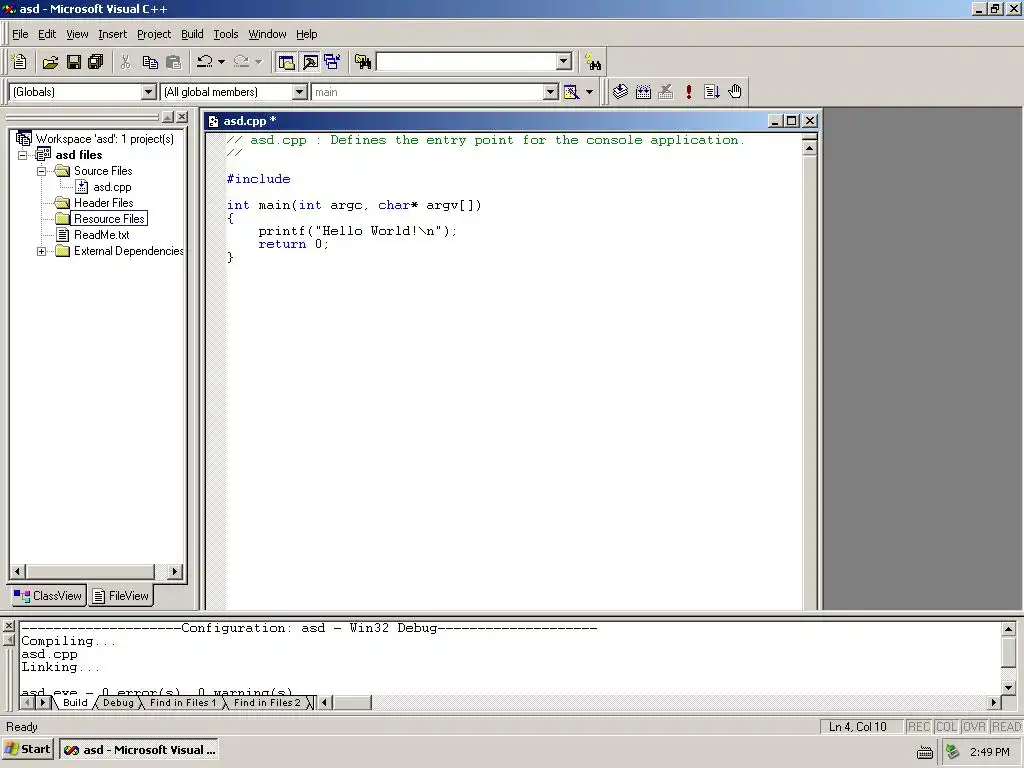Select the Header Files folder
Viewport: 1024px width, 768px height.
point(103,203)
